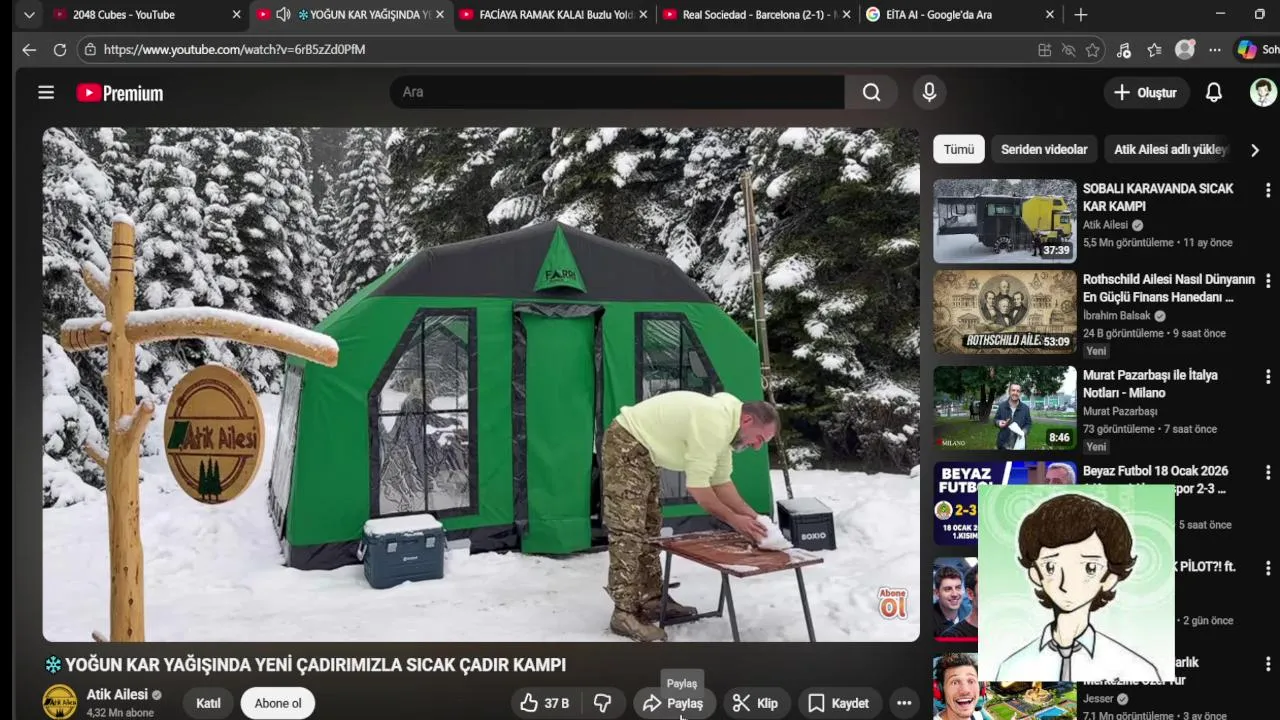Subscribe with the Abone ol button
Screen dimensions: 1280x720
(x=278, y=703)
